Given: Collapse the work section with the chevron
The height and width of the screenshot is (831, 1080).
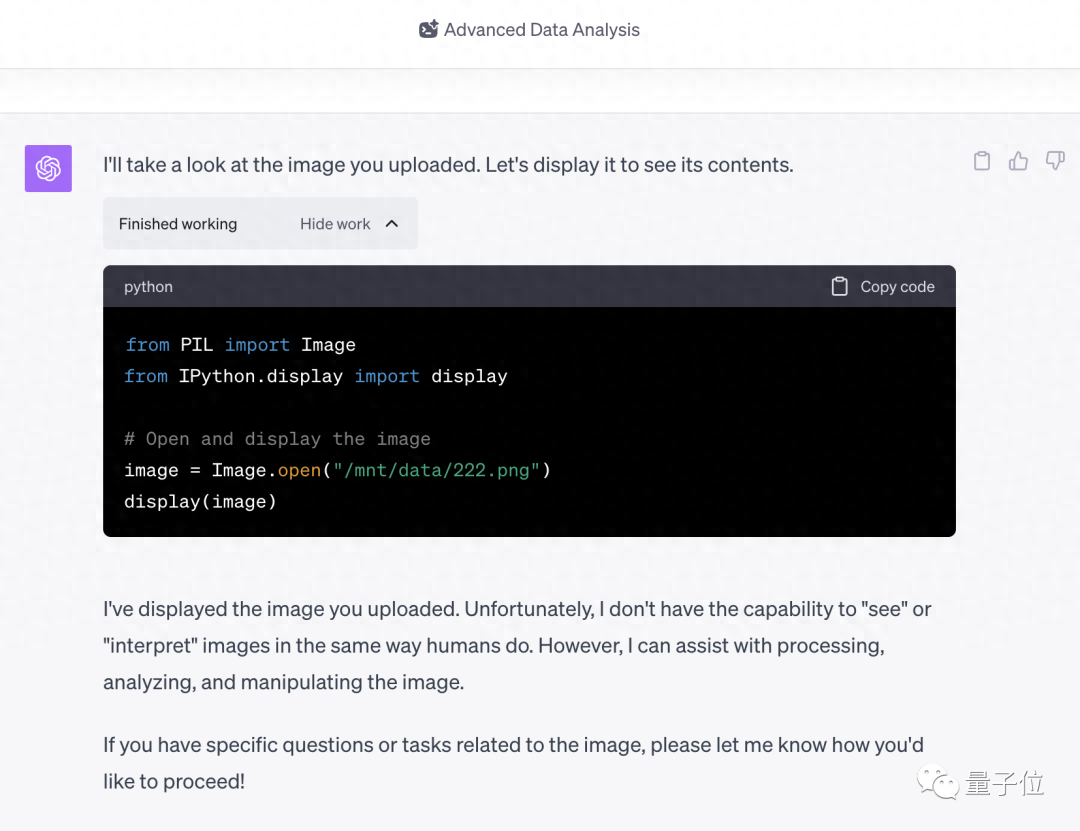Looking at the screenshot, I should 392,224.
